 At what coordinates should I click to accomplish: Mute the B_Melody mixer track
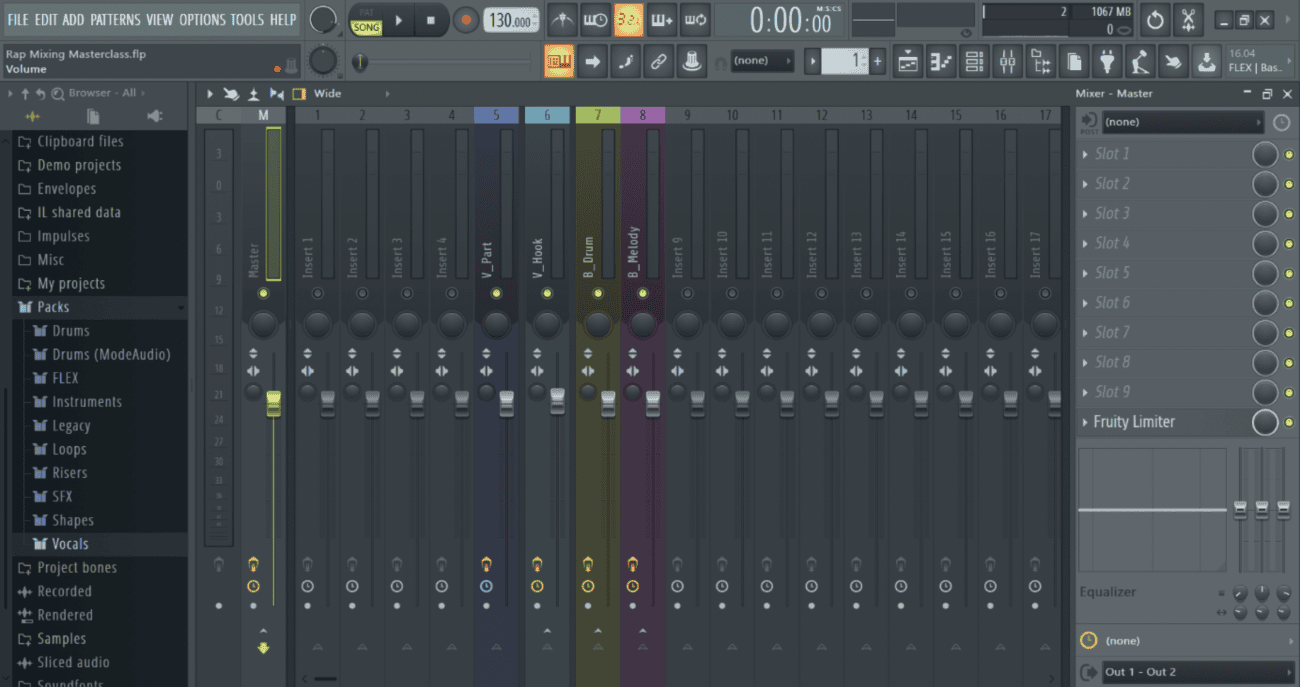point(642,294)
